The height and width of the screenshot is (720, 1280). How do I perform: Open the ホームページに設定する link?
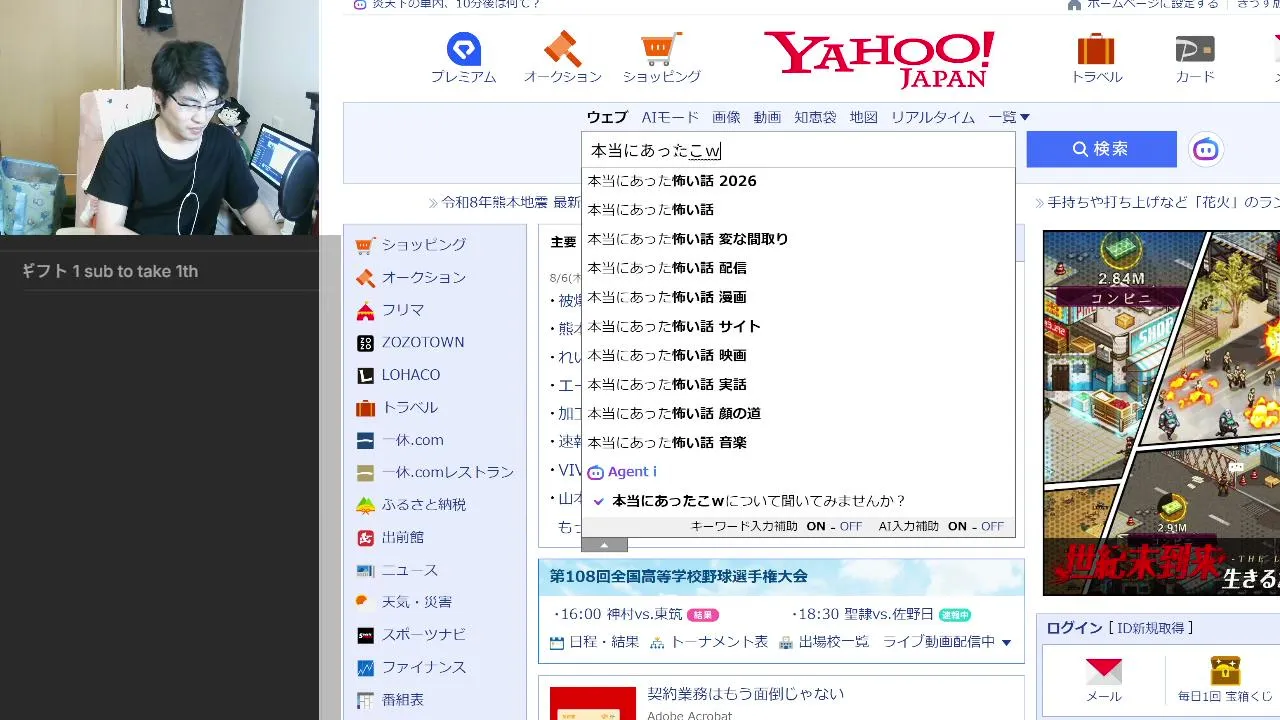coord(1152,5)
